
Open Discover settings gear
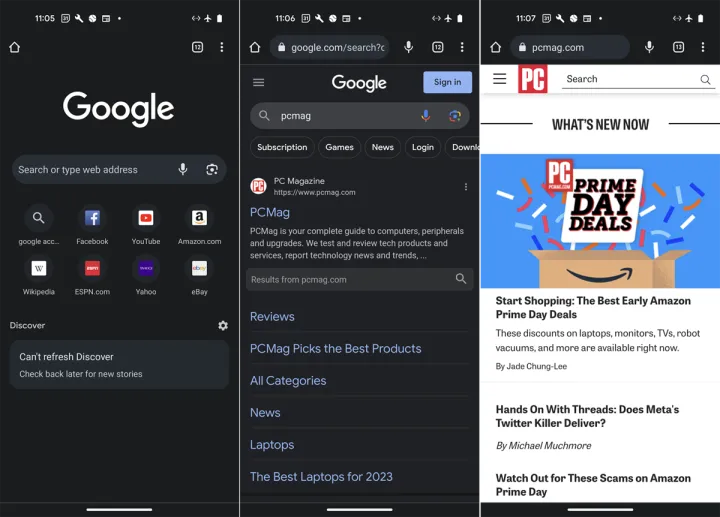(223, 326)
